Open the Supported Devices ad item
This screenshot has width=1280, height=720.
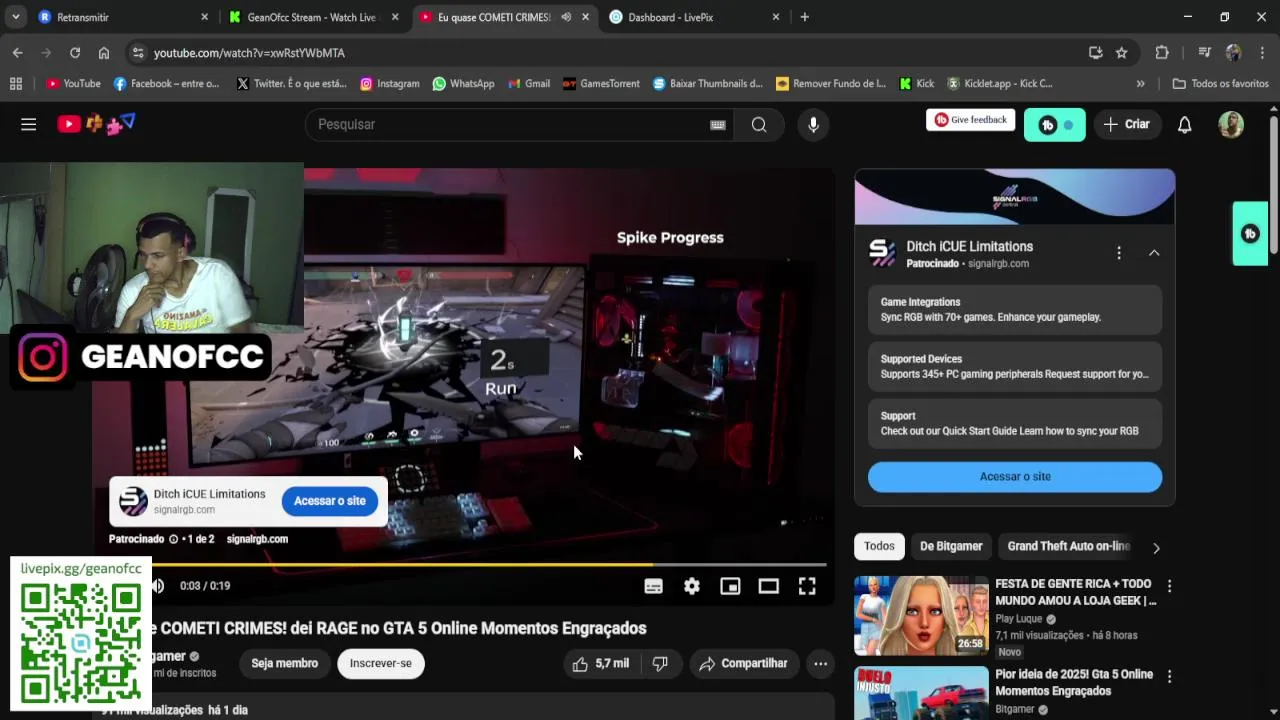(1015, 366)
